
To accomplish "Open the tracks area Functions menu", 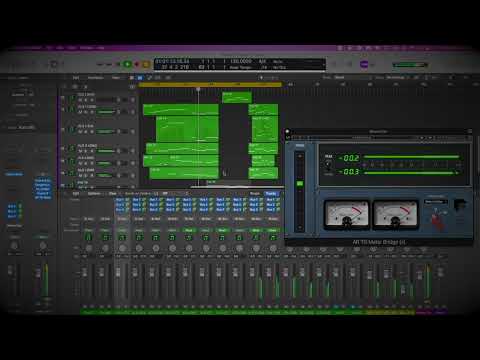I will 96,78.
